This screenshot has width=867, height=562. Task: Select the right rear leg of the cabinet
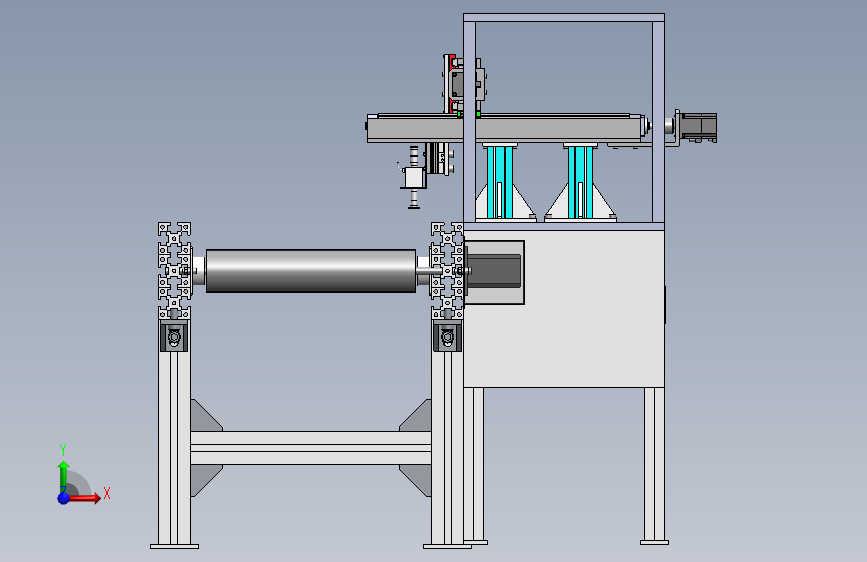click(655, 466)
